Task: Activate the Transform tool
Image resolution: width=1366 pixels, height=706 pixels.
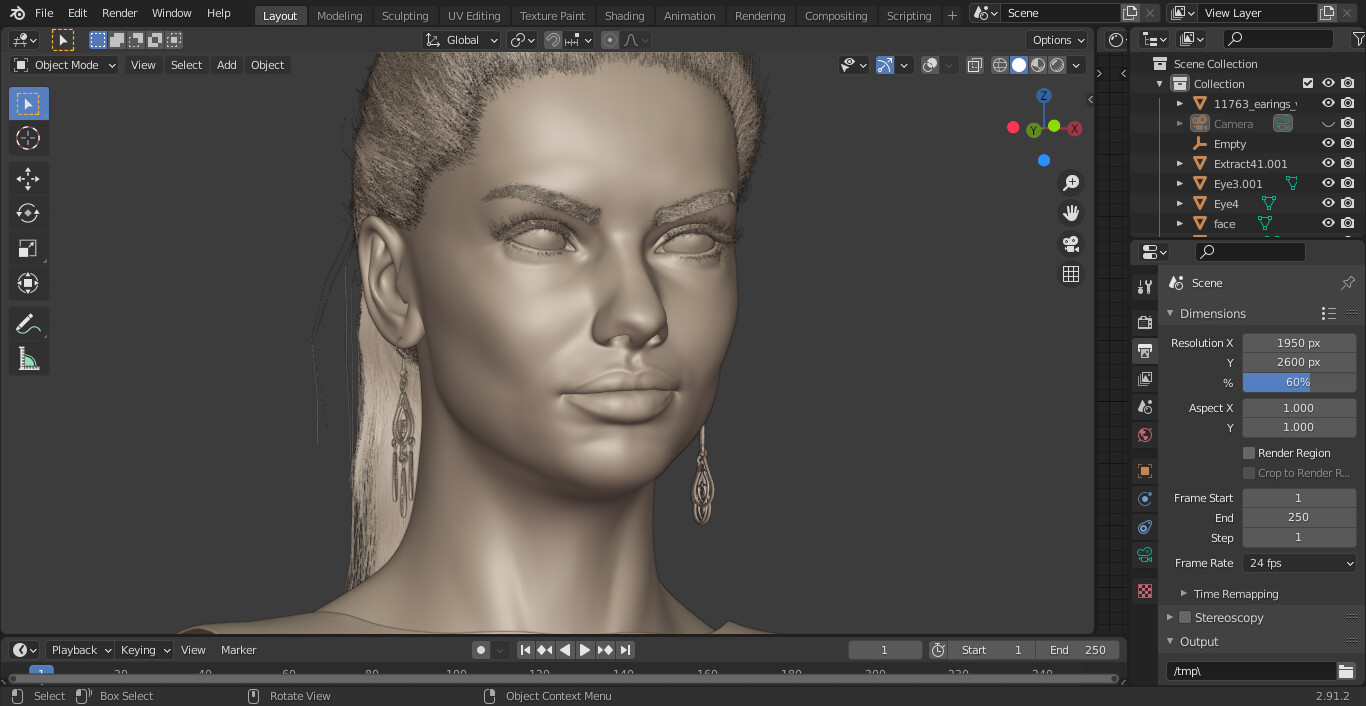Action: 28,283
